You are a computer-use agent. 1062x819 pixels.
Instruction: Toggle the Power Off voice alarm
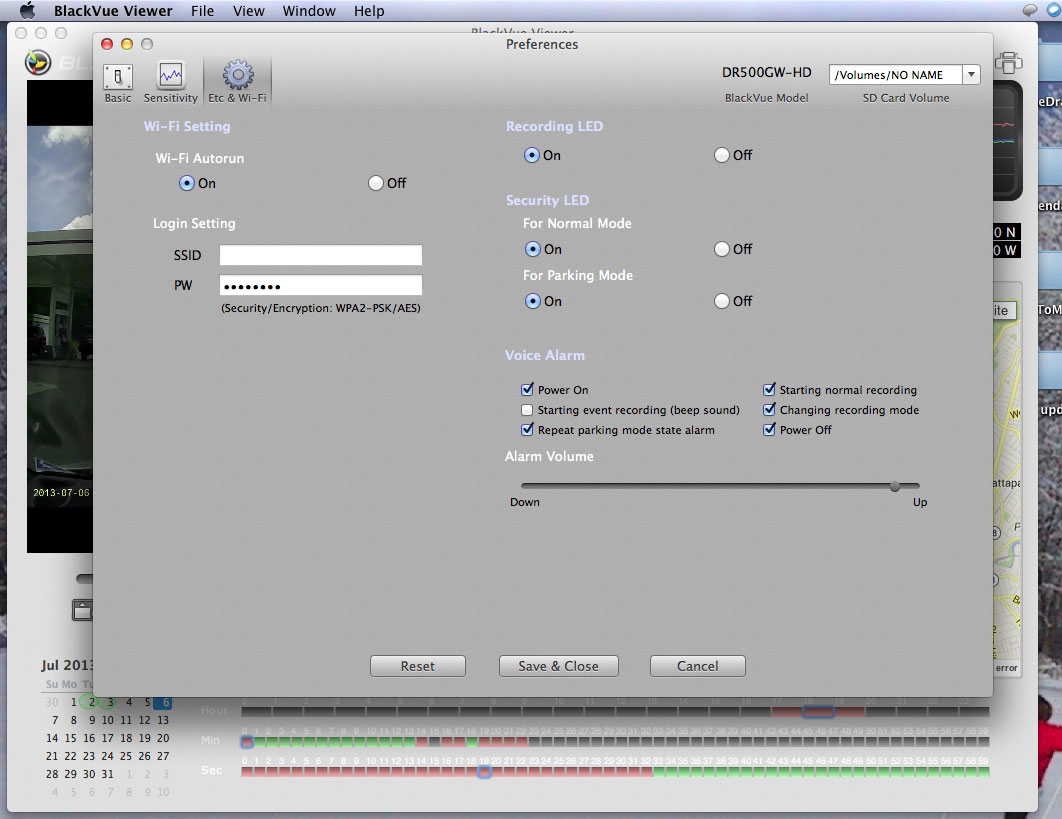[x=769, y=429]
